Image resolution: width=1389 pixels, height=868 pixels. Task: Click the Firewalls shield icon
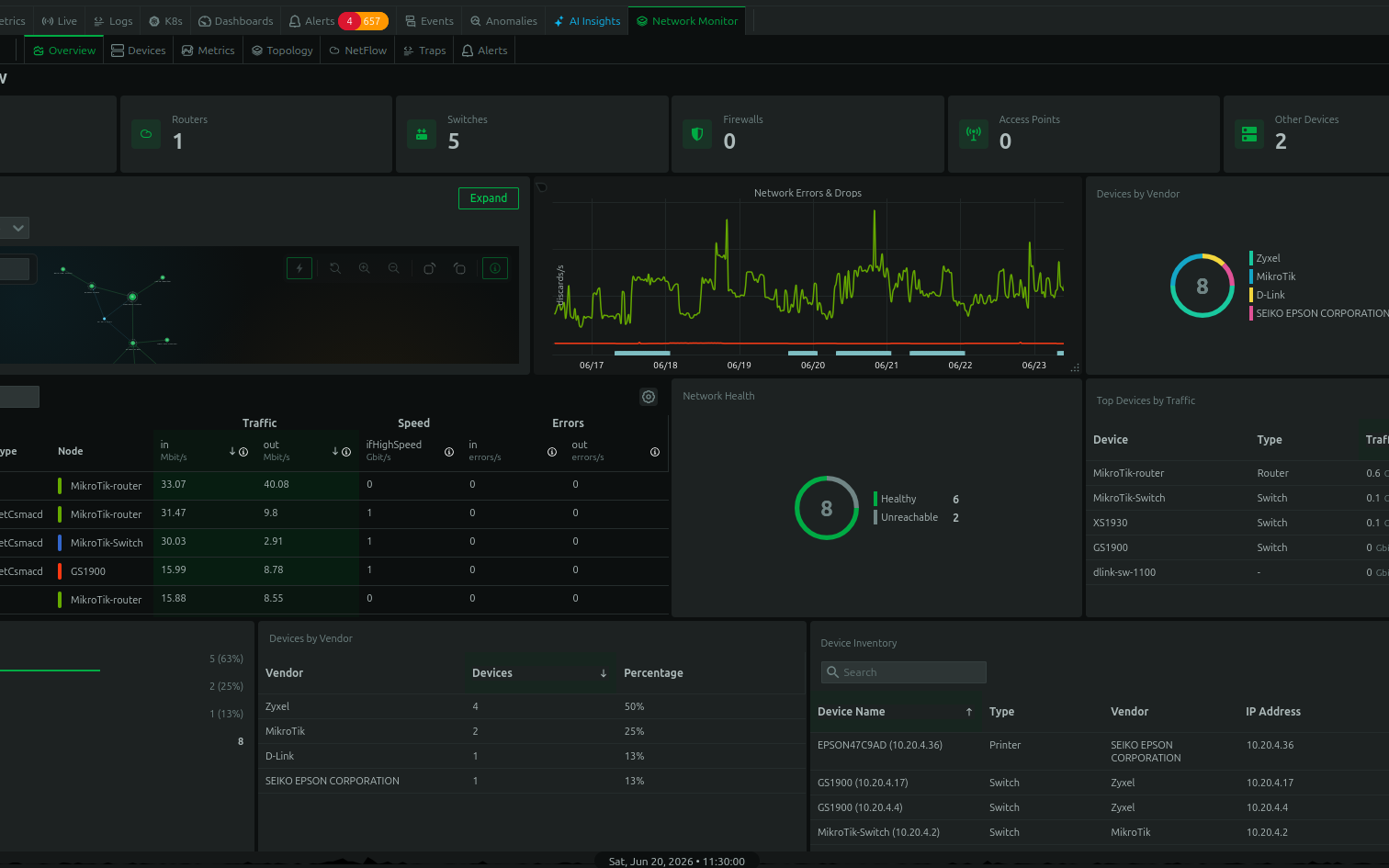pos(697,134)
